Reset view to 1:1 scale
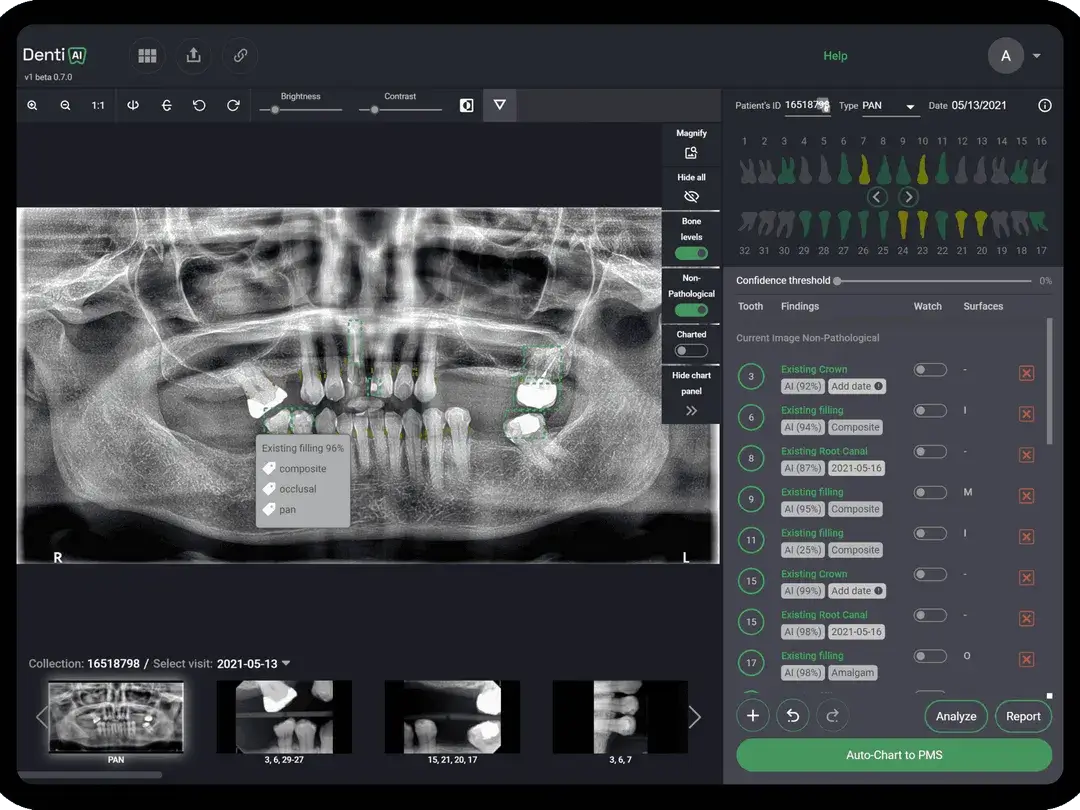 click(97, 104)
